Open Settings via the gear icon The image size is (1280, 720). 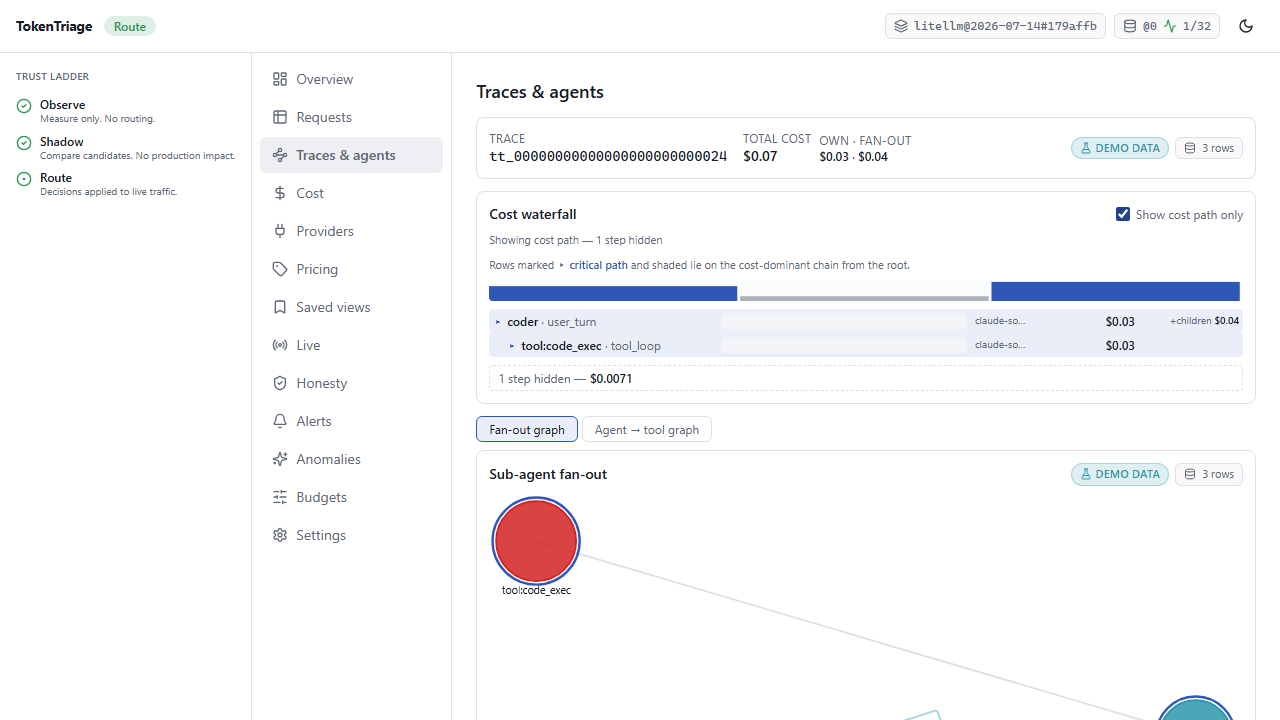280,535
